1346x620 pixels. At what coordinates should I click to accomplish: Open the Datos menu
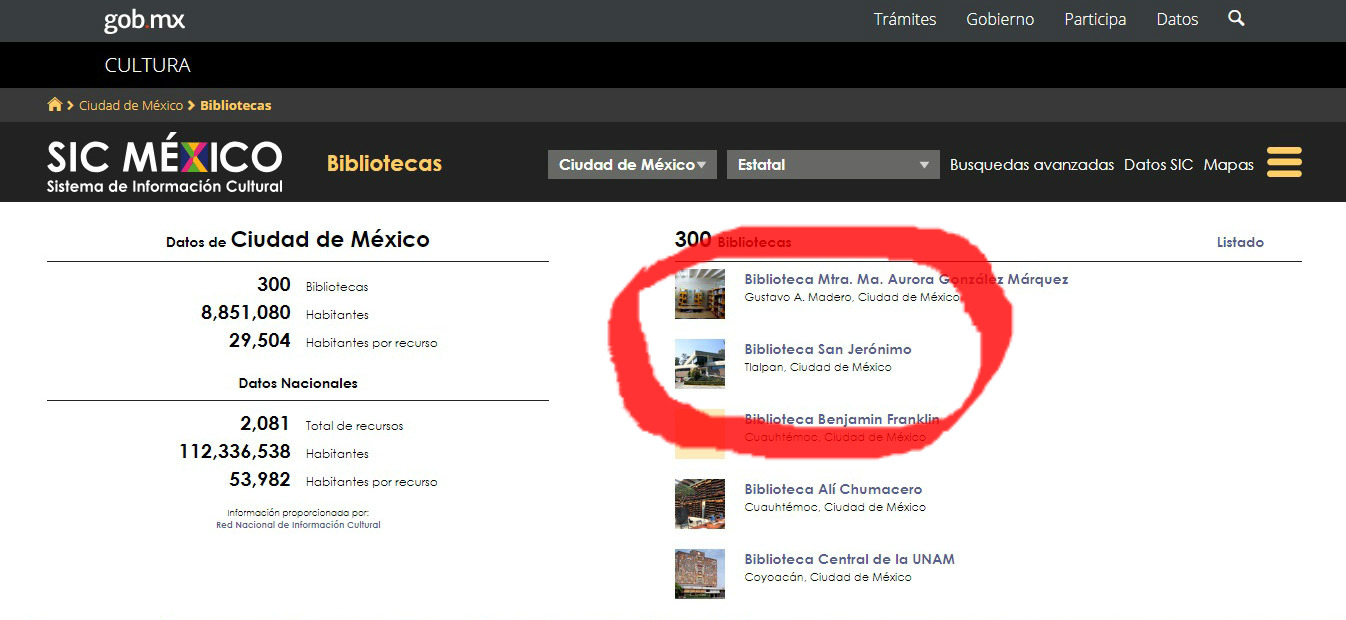1177,19
